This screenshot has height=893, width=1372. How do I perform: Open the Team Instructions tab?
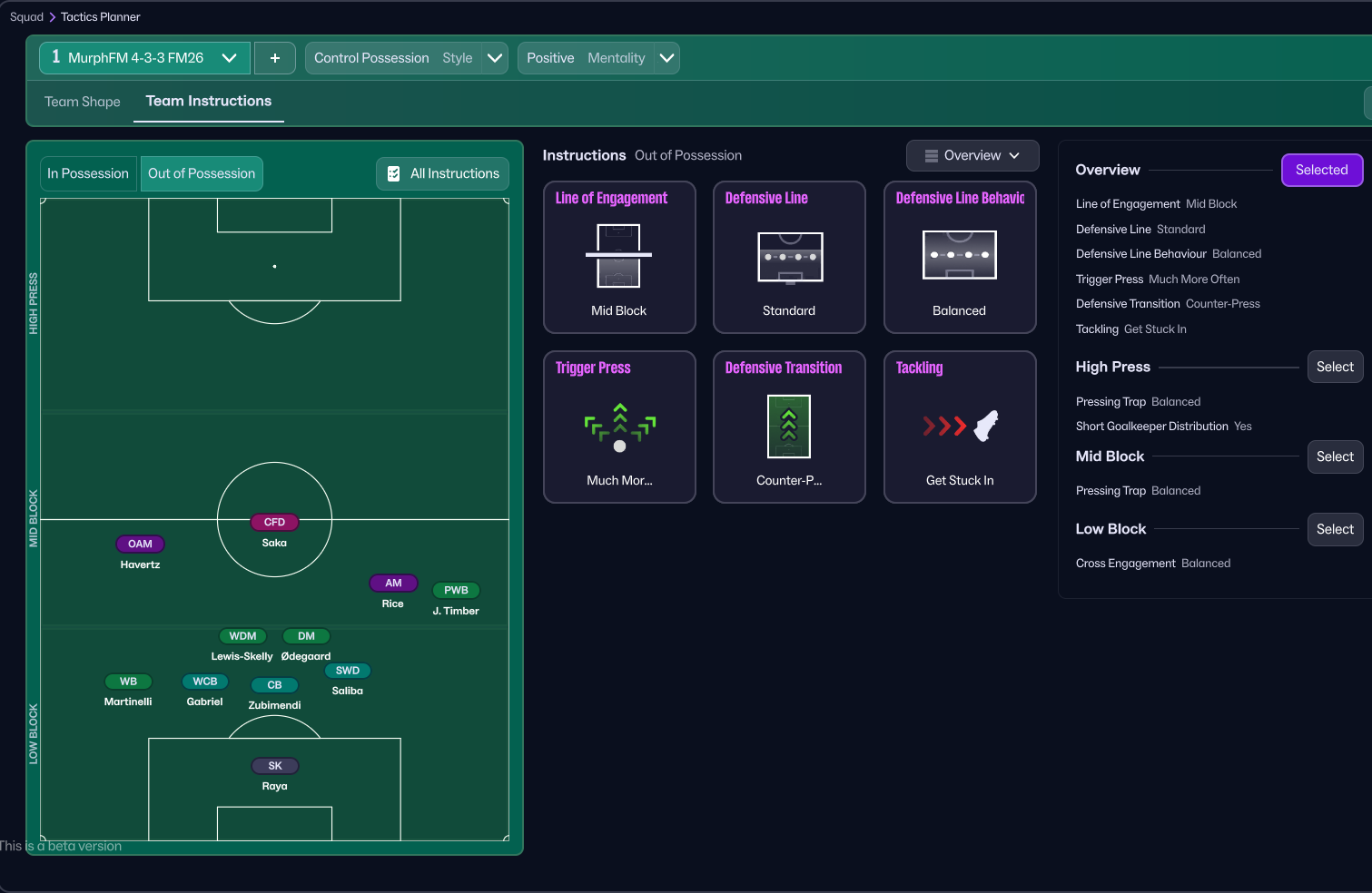coord(209,101)
